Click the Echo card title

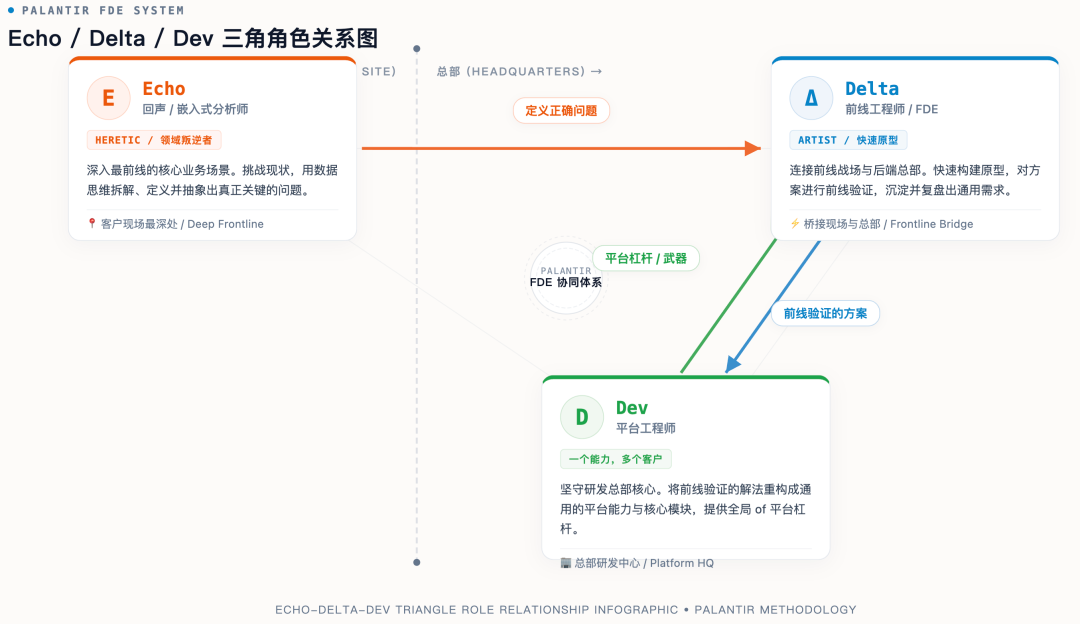click(x=164, y=88)
